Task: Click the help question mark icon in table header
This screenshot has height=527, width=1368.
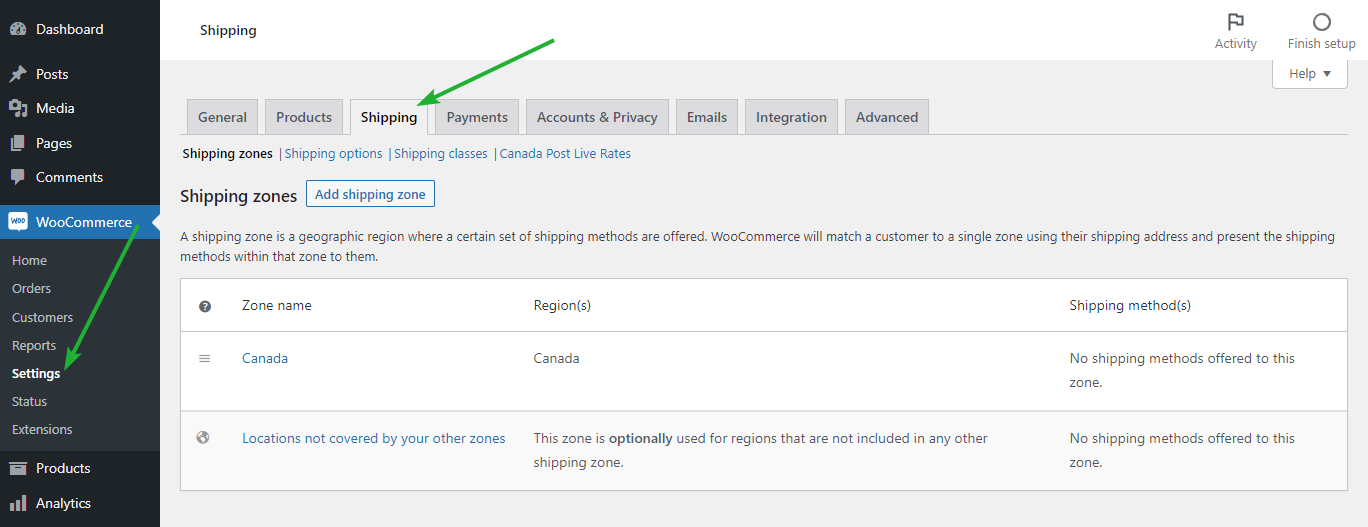Action: (x=205, y=306)
